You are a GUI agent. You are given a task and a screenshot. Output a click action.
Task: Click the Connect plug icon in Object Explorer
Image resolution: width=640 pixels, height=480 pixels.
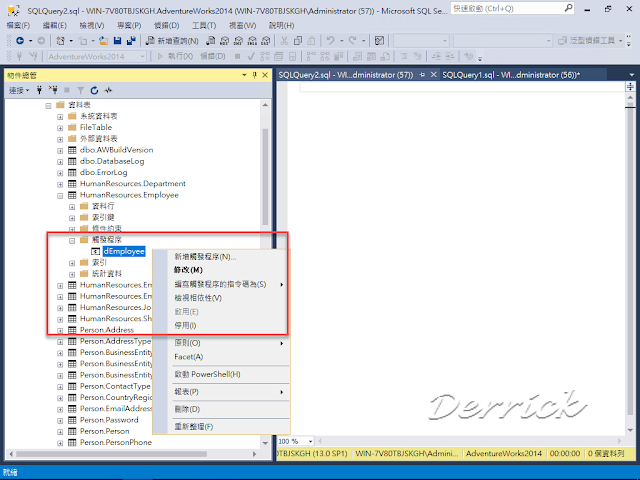(x=39, y=90)
